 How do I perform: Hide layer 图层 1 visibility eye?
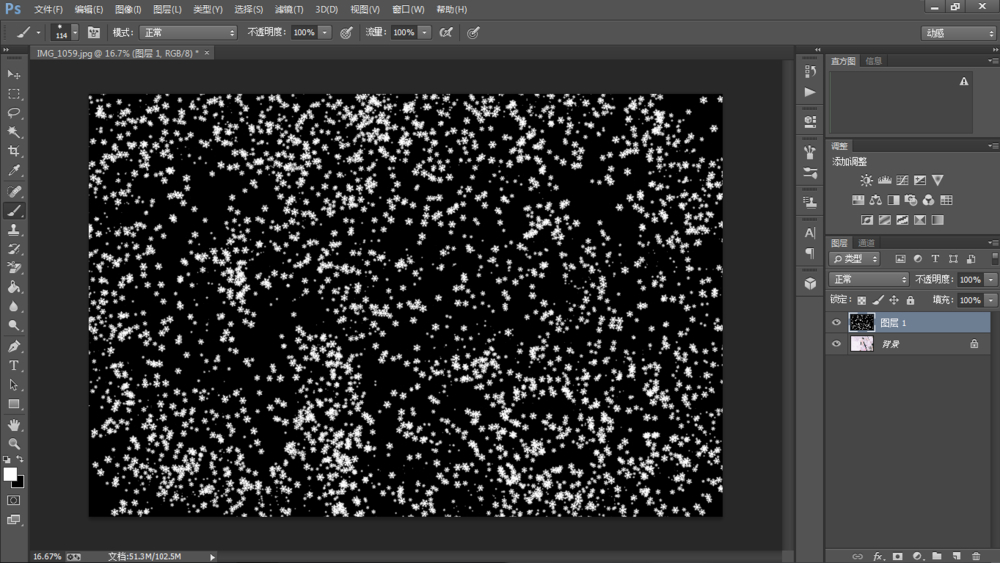click(836, 323)
